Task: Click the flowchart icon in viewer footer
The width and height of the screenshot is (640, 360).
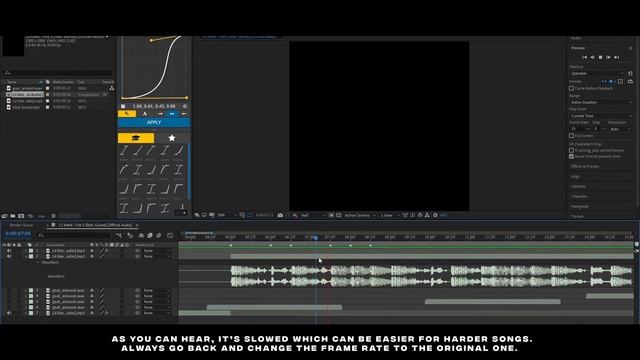Action: coord(427,215)
